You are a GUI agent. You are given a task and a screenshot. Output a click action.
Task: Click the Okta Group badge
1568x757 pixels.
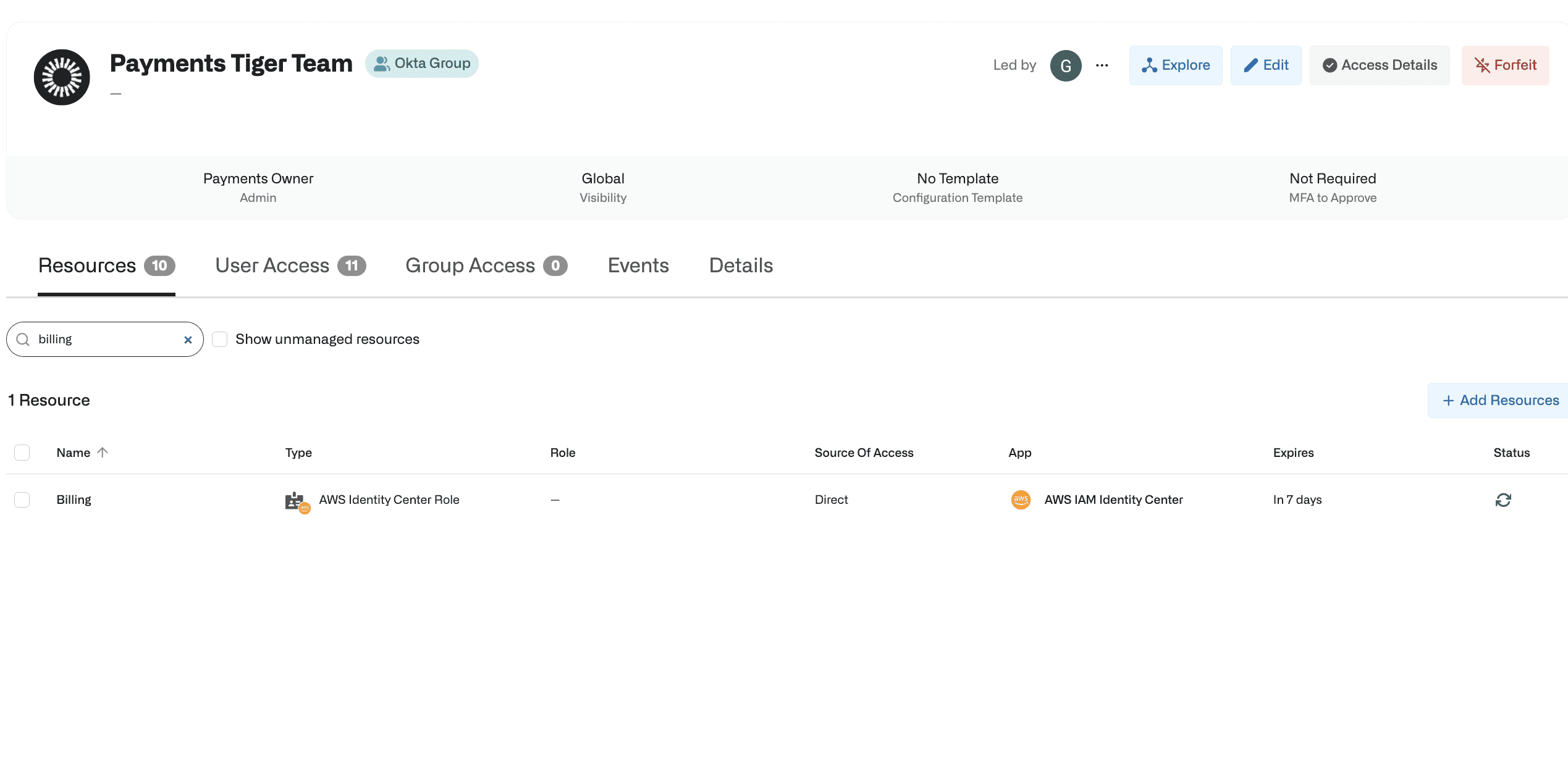421,64
